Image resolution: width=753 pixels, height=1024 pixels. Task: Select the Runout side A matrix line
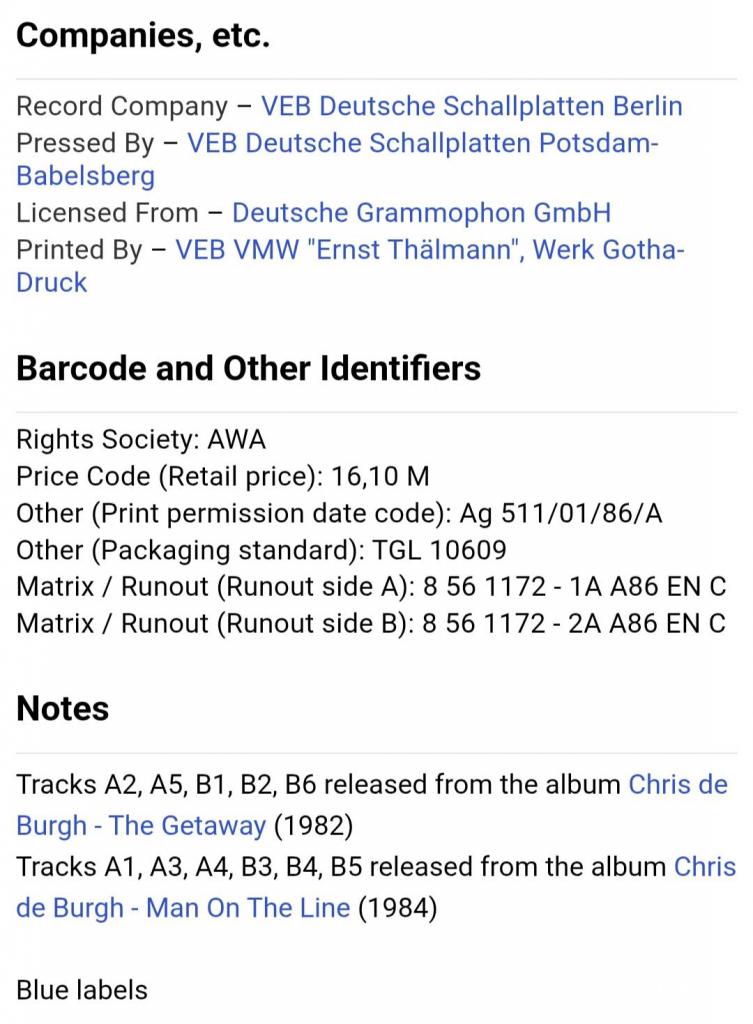click(x=371, y=586)
